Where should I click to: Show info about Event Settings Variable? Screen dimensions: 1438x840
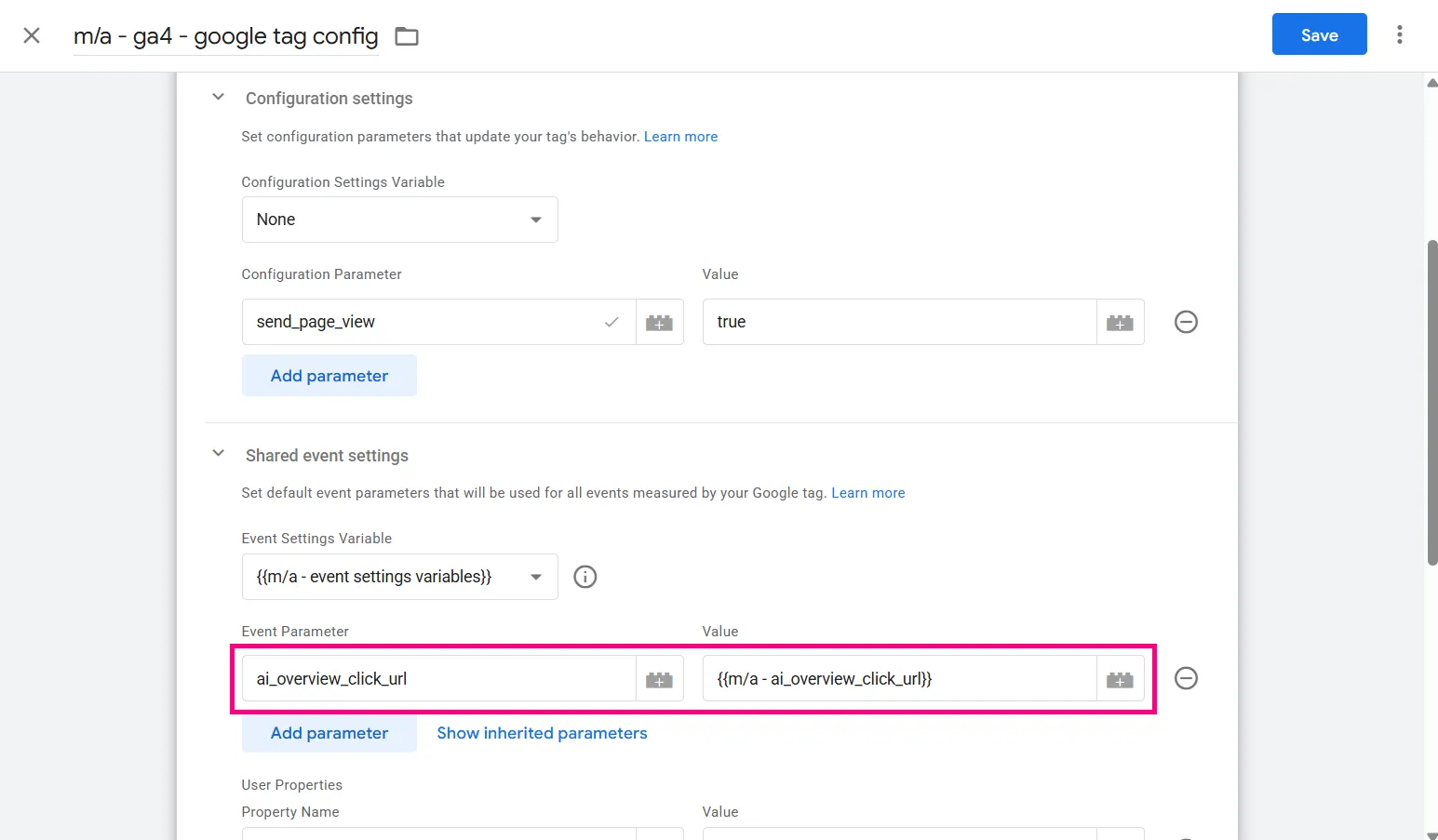pyautogui.click(x=585, y=577)
